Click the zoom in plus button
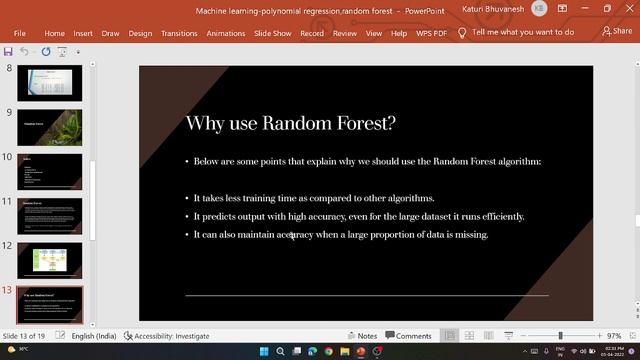 click(x=599, y=336)
